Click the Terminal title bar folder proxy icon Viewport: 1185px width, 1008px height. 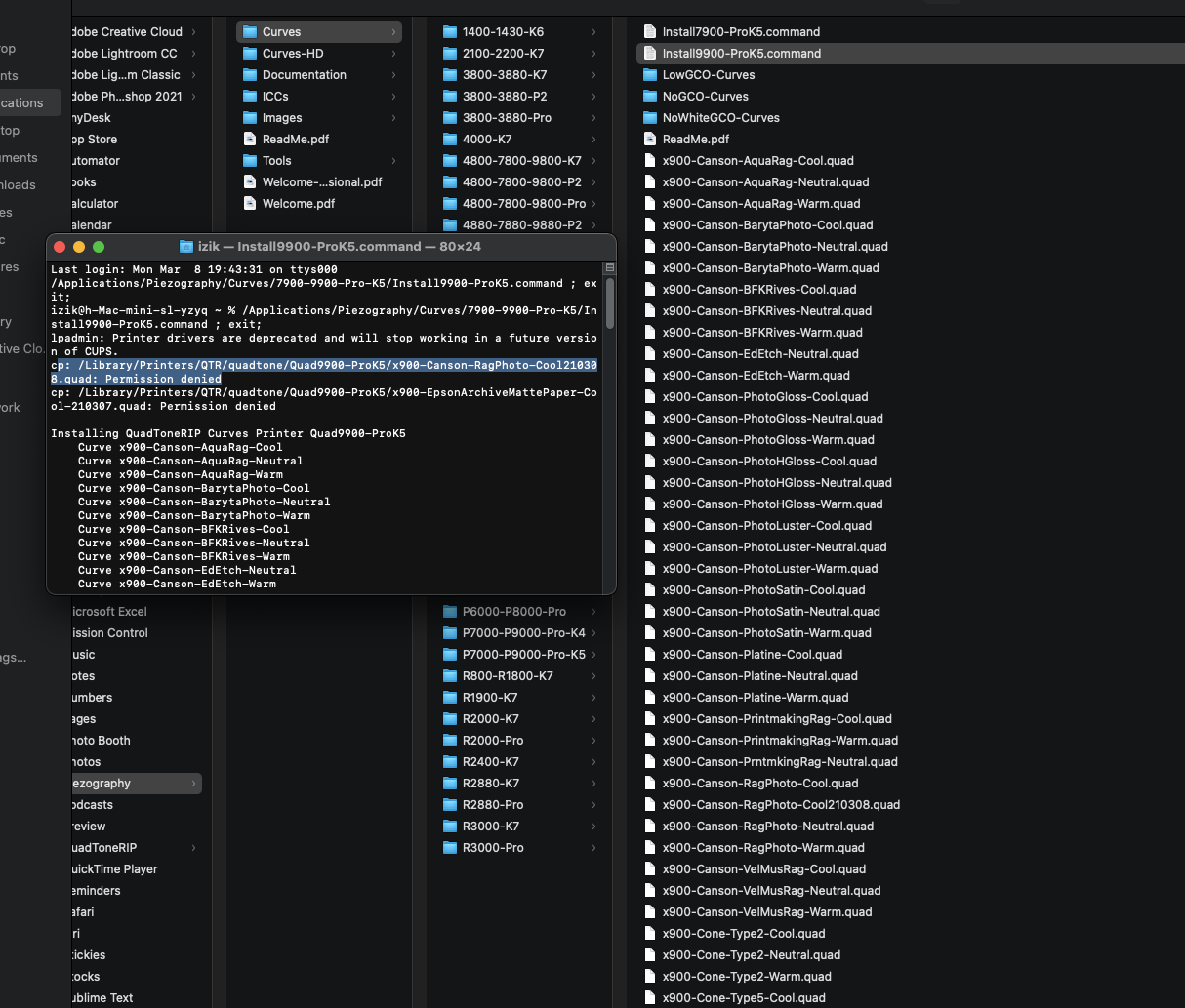click(x=186, y=247)
